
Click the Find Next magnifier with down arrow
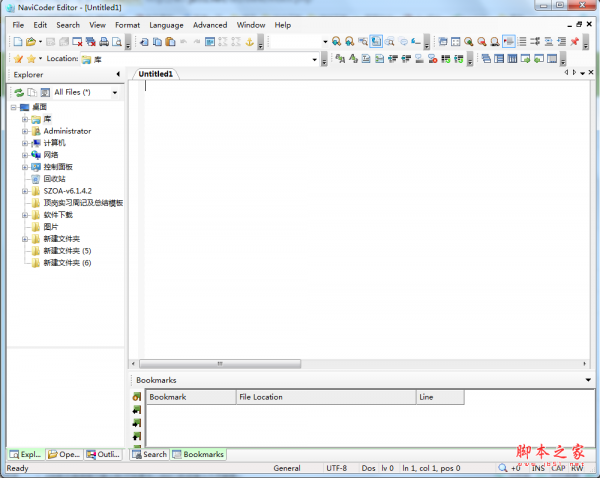(336, 41)
